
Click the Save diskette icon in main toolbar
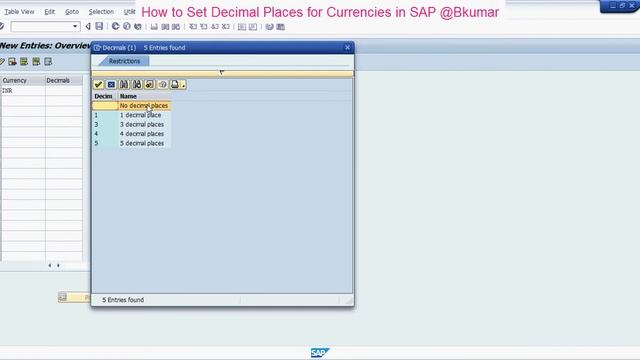pos(99,27)
